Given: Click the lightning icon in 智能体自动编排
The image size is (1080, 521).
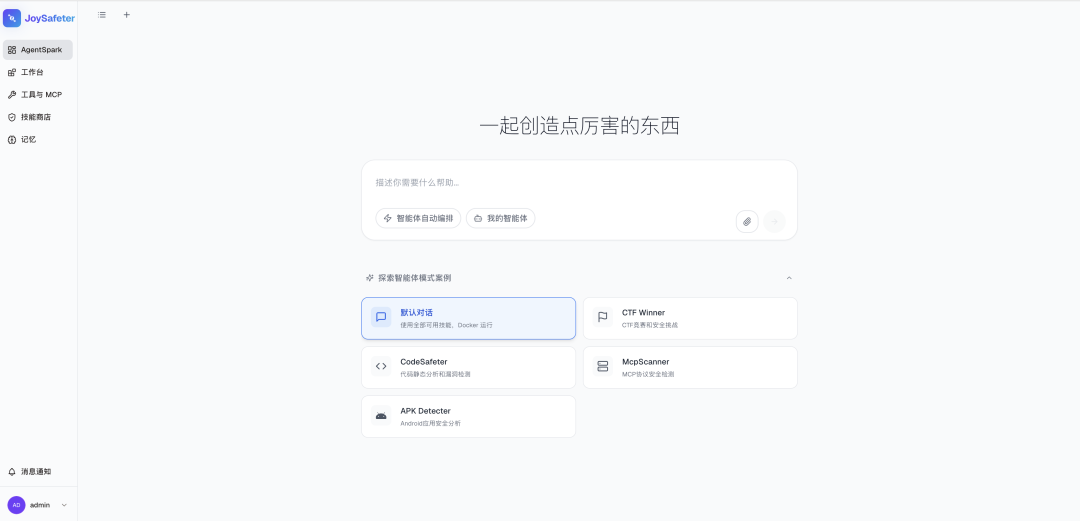Looking at the screenshot, I should (388, 218).
